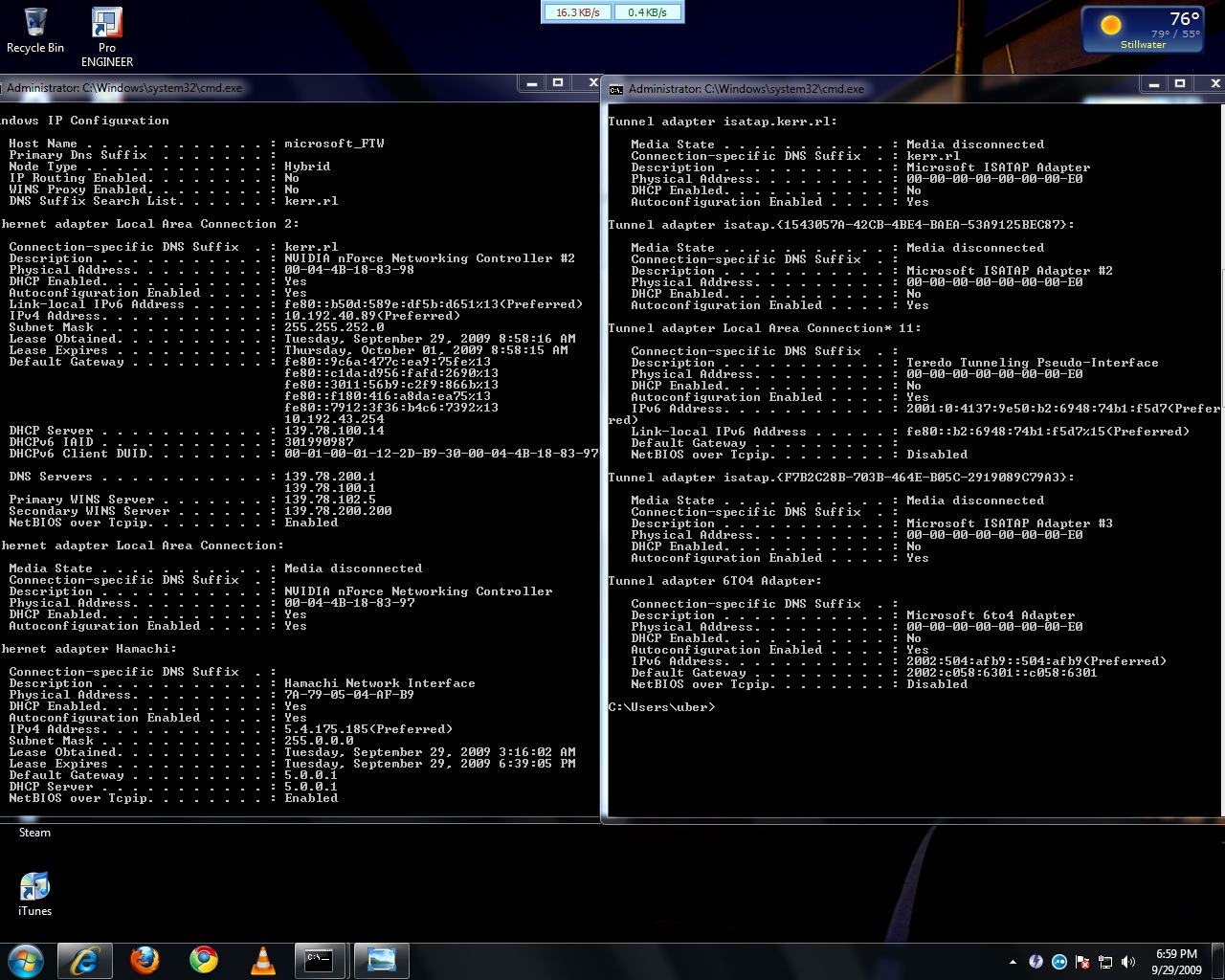Click the Action Center flag tray icon

[1082, 962]
